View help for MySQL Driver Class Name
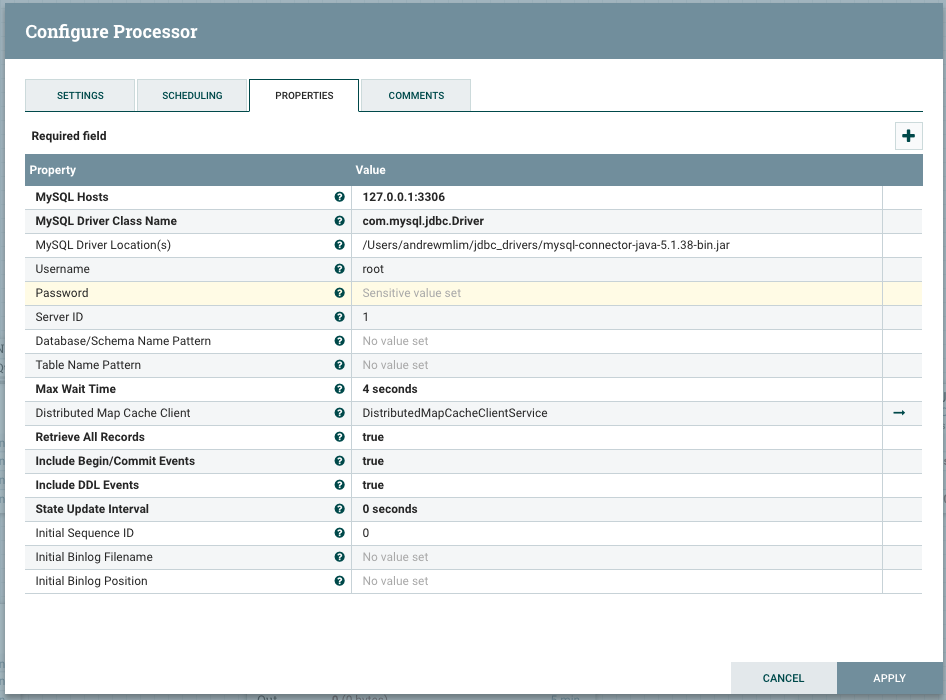Image resolution: width=946 pixels, height=700 pixels. pos(339,220)
